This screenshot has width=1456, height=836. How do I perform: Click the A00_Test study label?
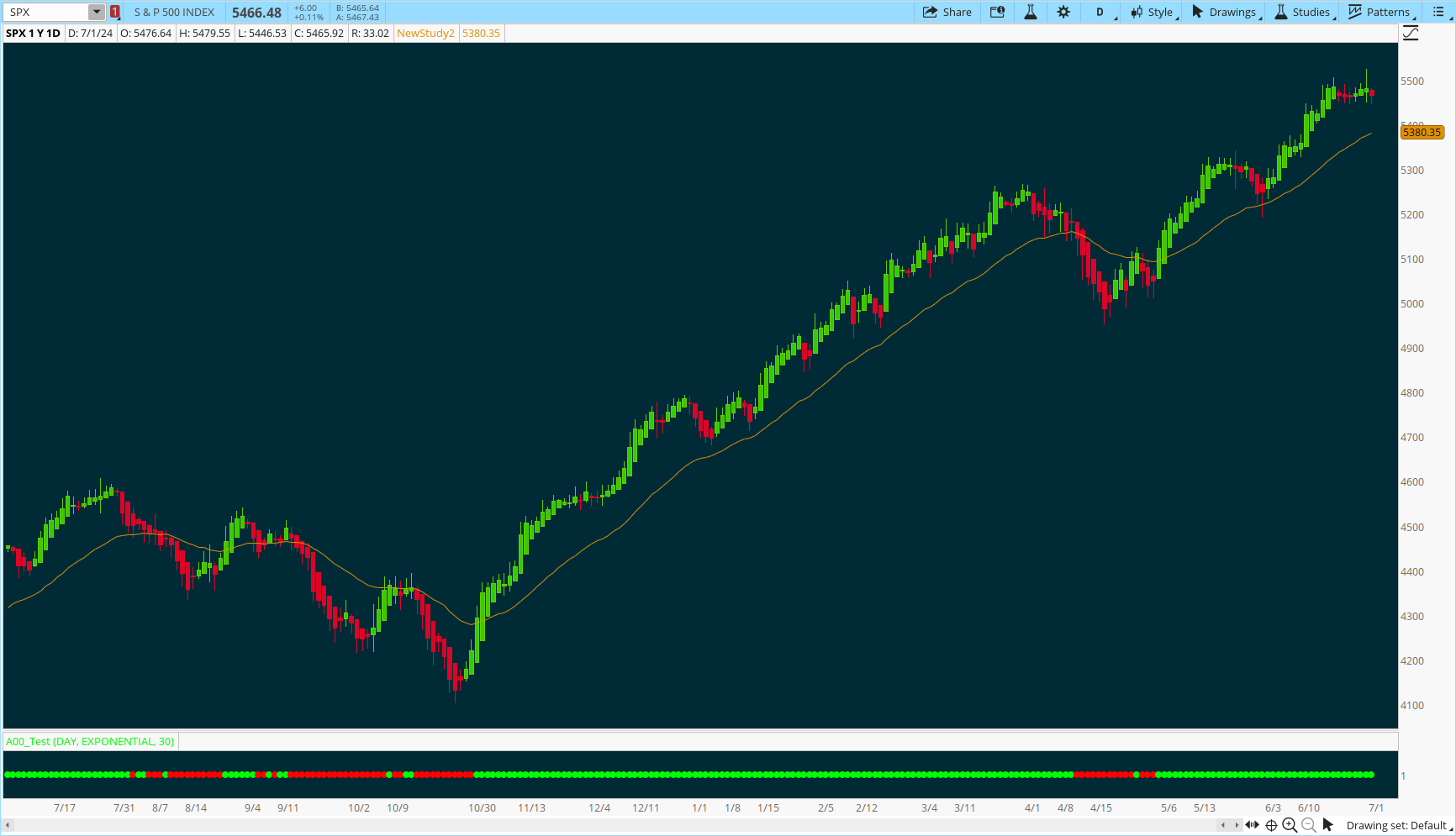tap(90, 741)
